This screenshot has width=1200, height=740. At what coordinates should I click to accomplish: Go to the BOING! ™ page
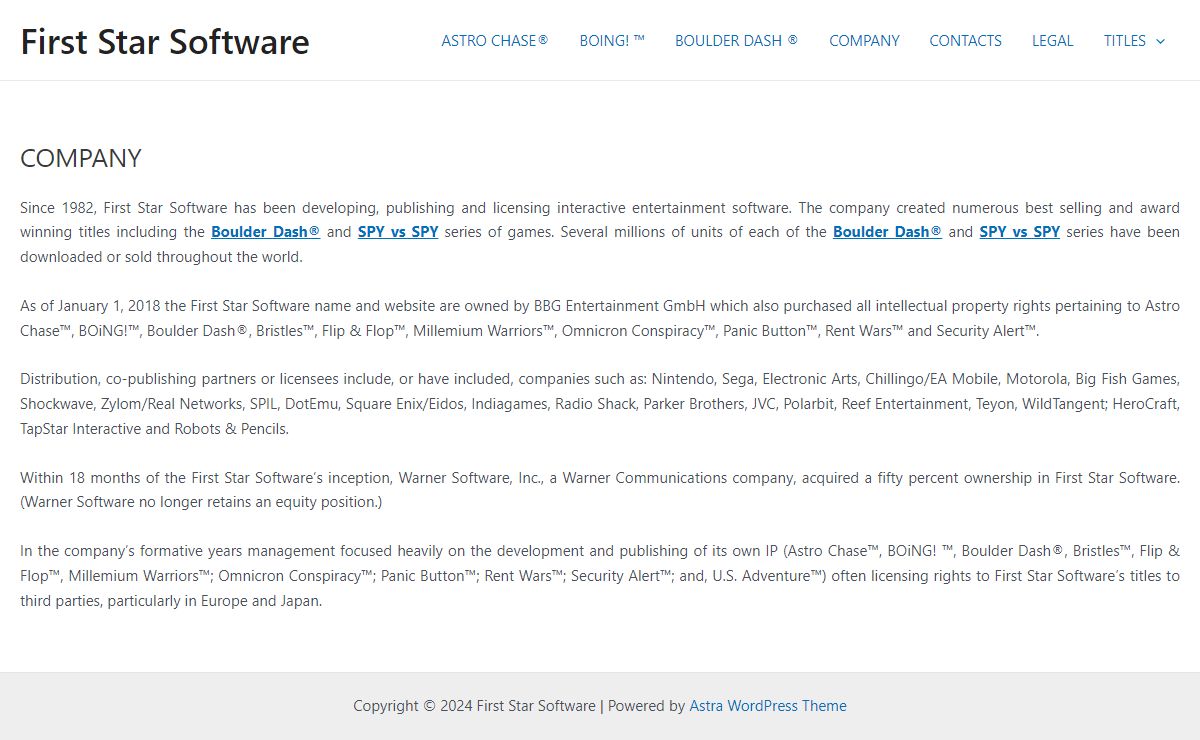612,41
